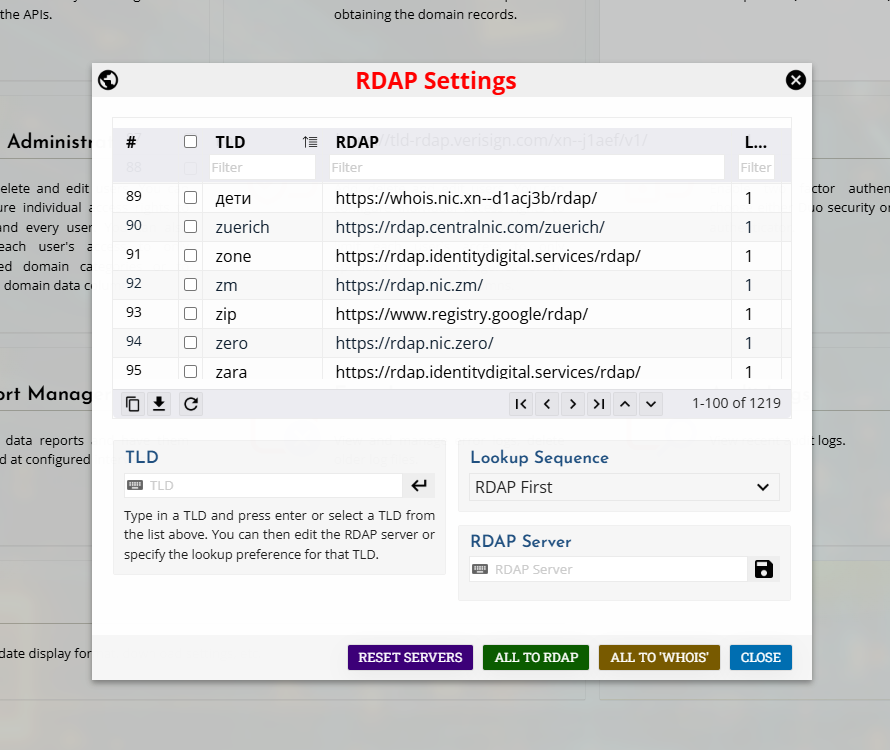Close RDAP Settings with the X icon

[x=795, y=80]
